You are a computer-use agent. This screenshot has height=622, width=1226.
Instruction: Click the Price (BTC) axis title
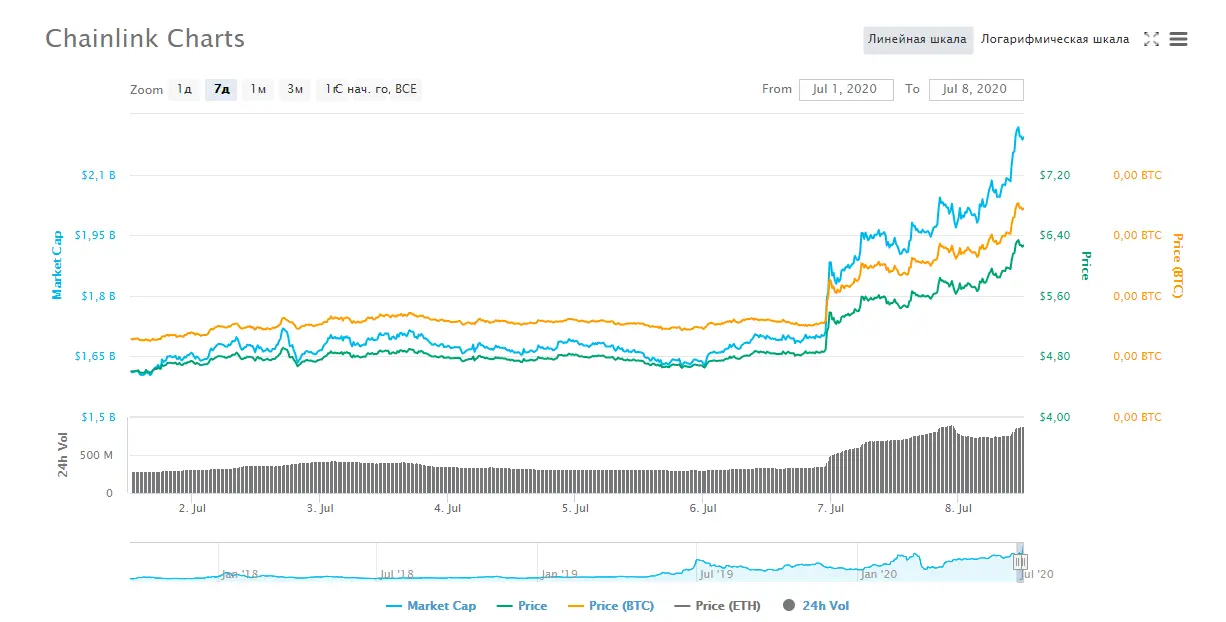1177,266
